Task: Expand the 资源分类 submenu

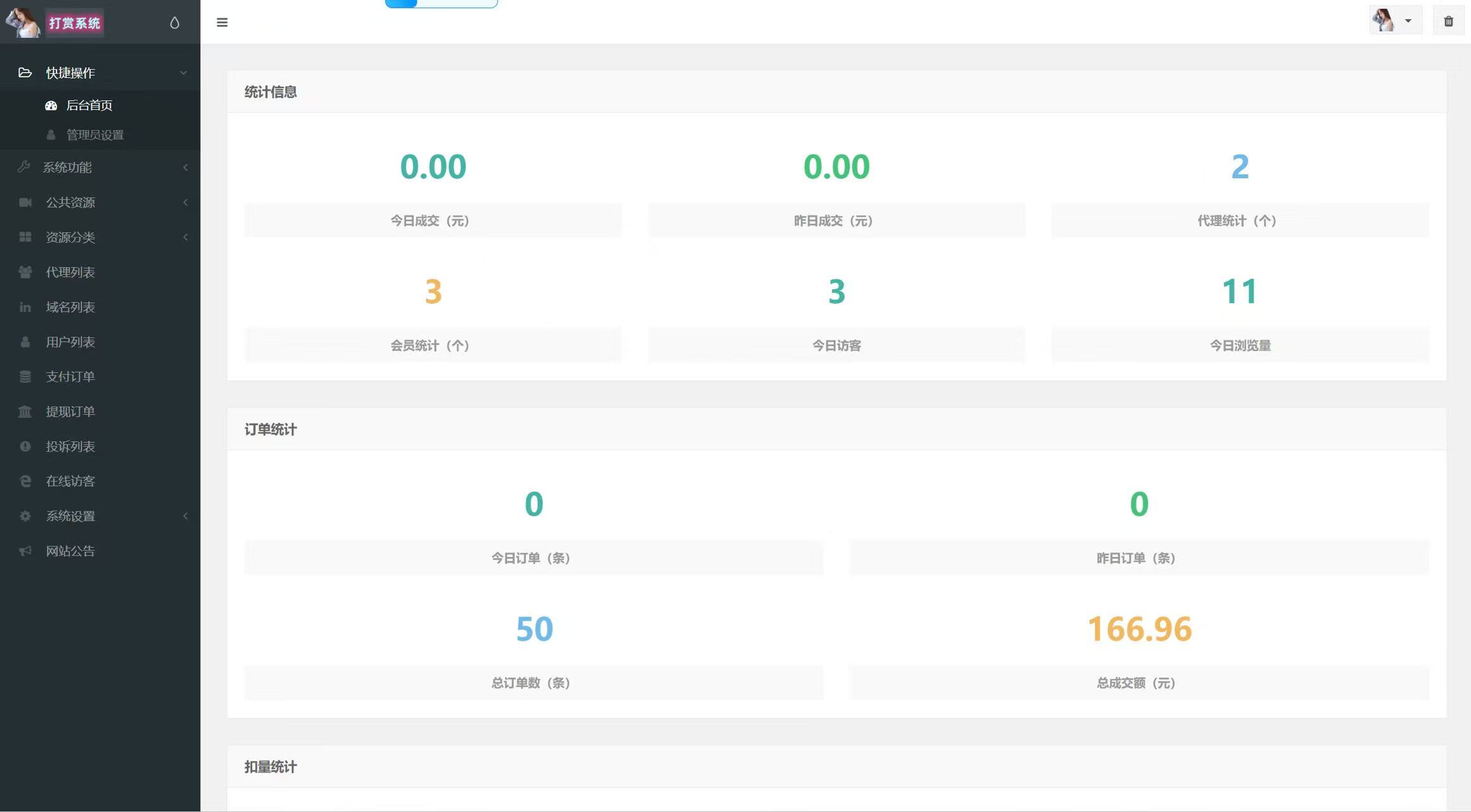Action: pos(185,237)
